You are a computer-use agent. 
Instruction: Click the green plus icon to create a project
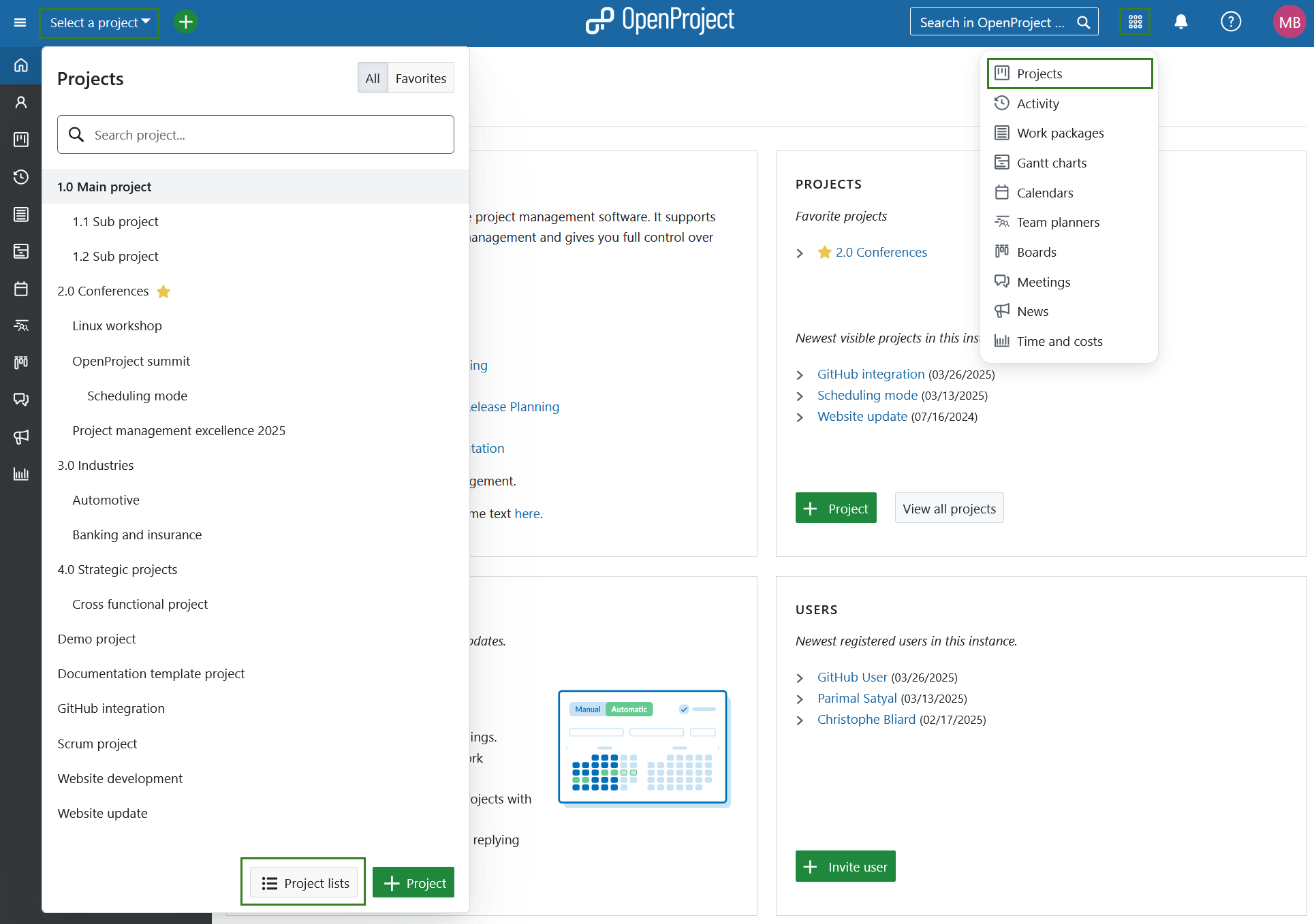(185, 21)
